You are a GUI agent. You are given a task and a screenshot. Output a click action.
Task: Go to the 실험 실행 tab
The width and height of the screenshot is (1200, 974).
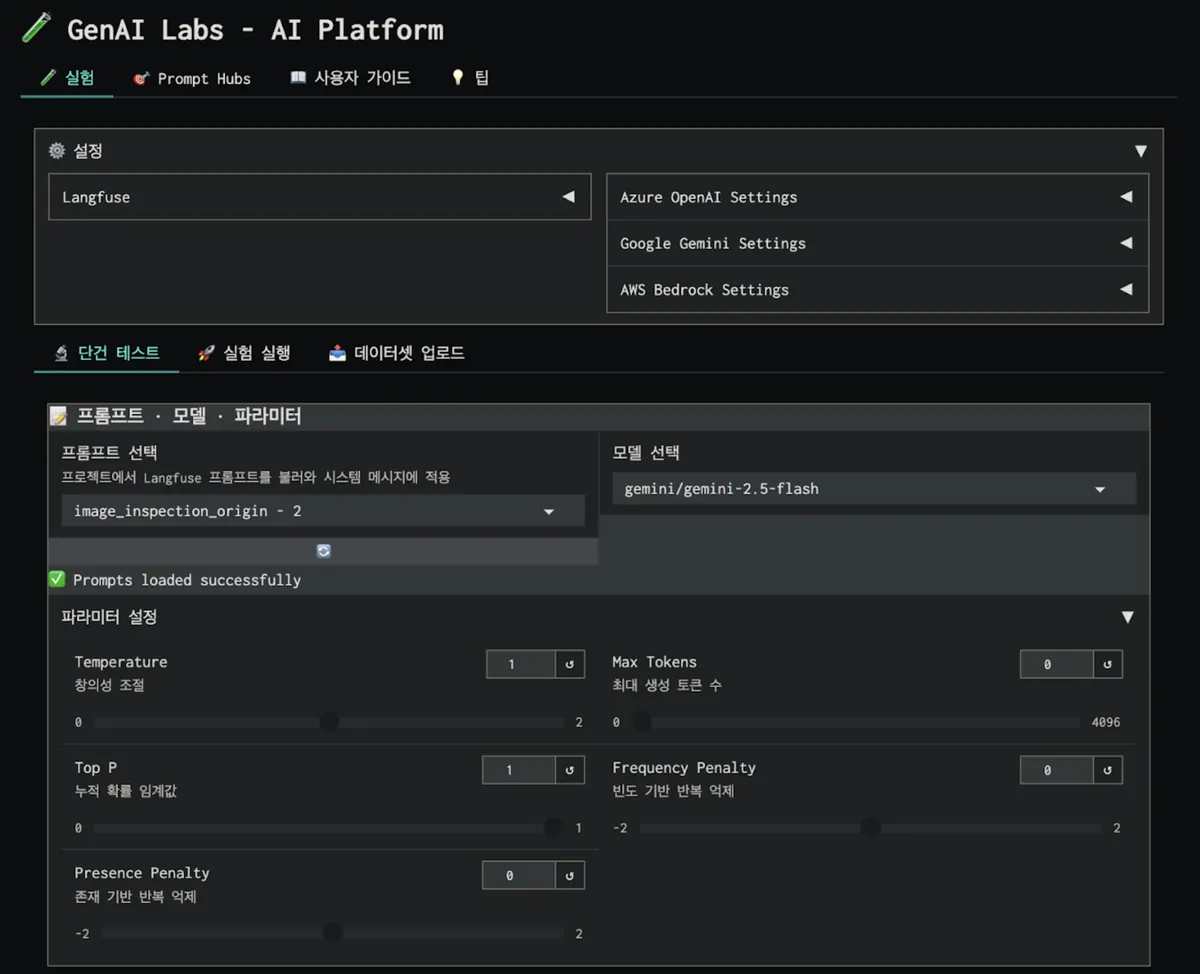244,353
